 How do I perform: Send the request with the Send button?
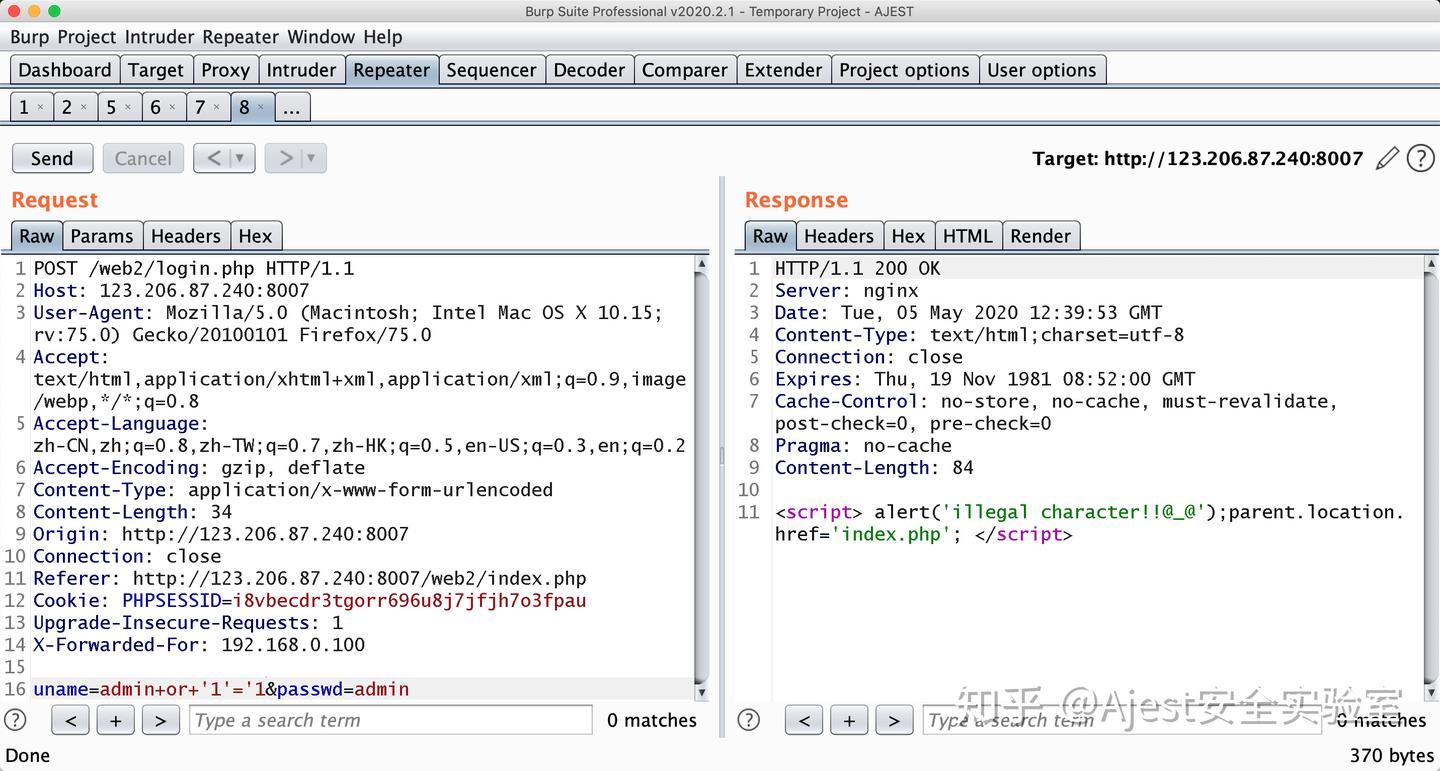point(52,158)
